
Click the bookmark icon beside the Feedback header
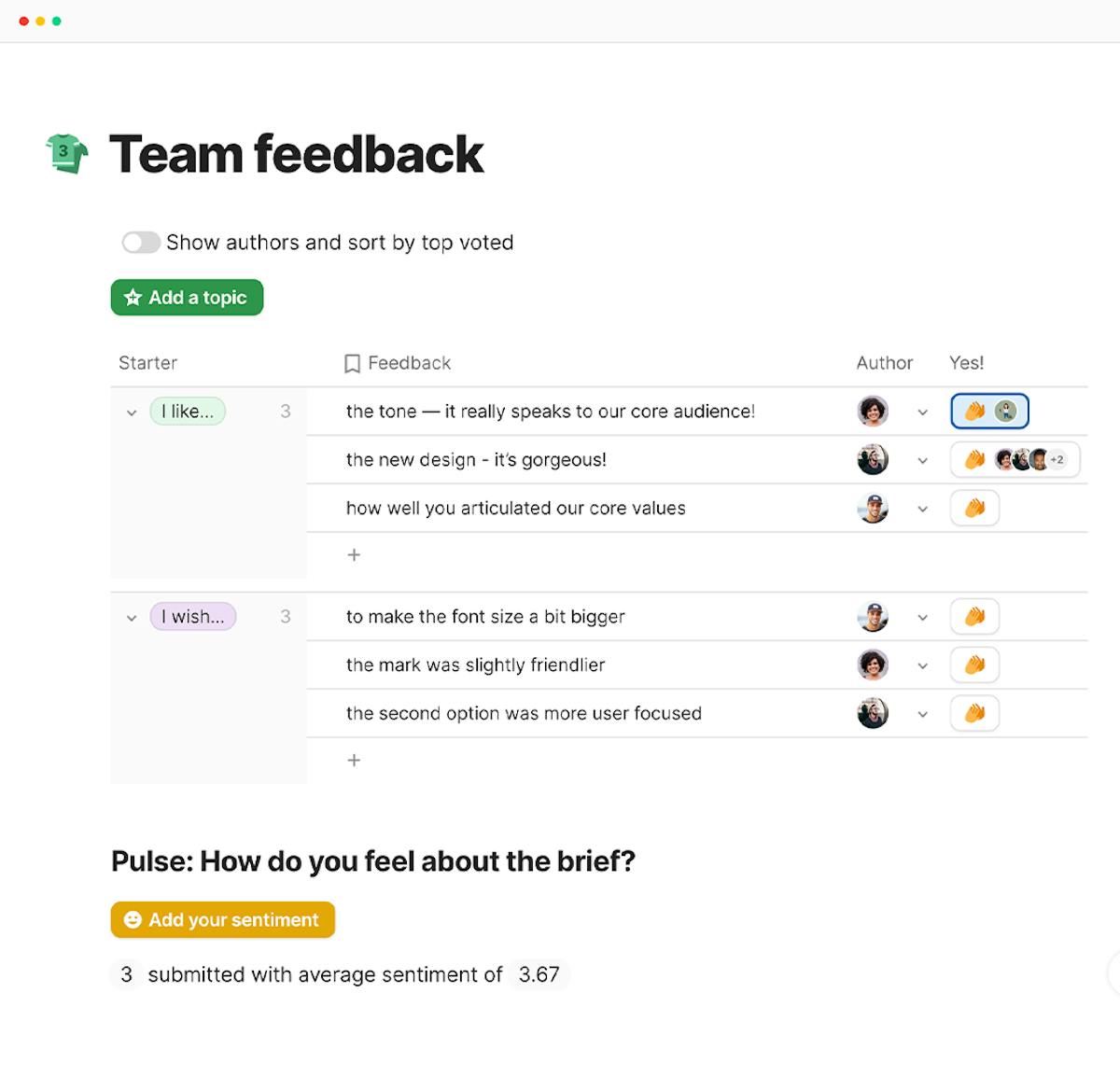pyautogui.click(x=352, y=363)
